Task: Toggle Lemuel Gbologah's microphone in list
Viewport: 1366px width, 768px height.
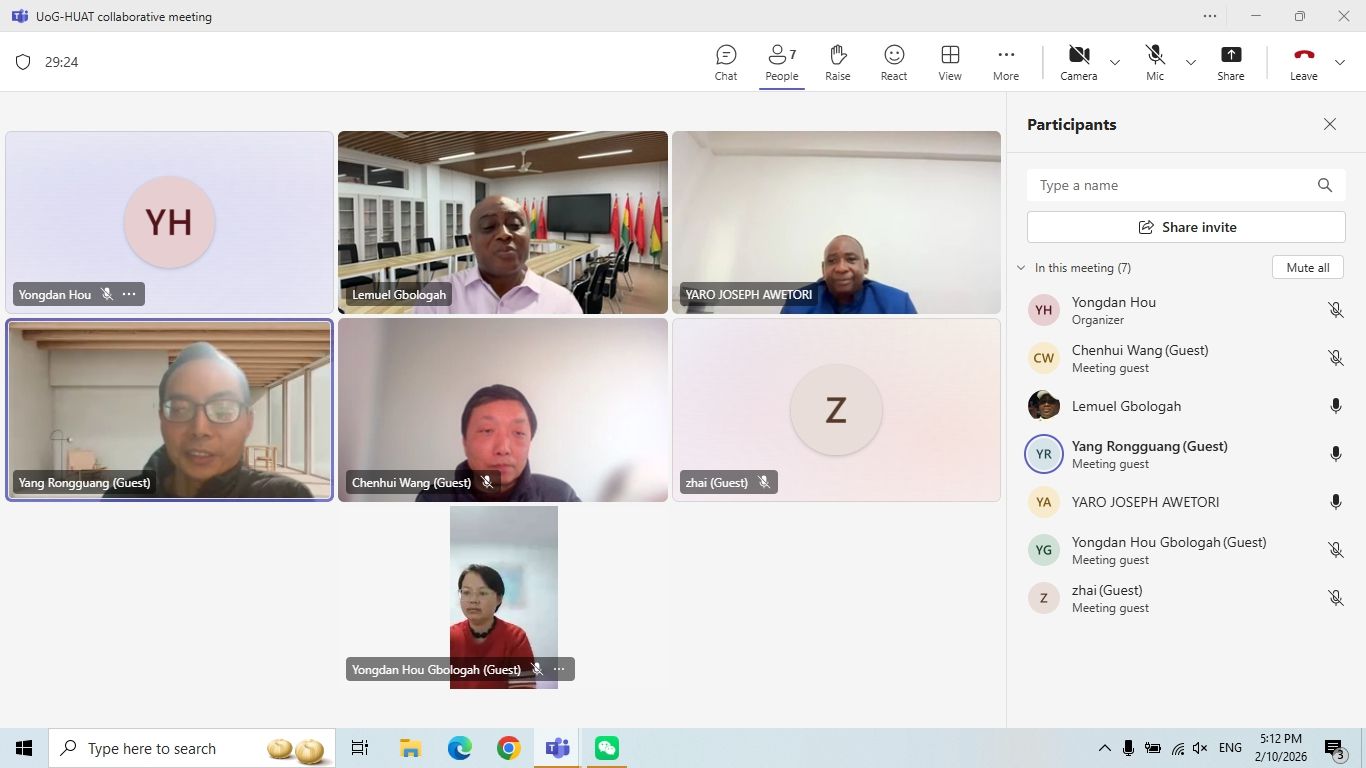Action: tap(1335, 406)
